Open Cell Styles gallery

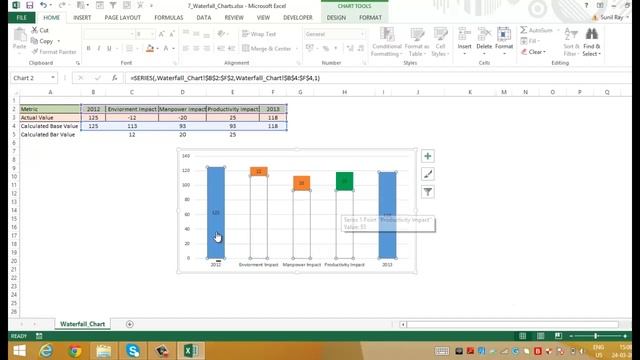coord(440,42)
